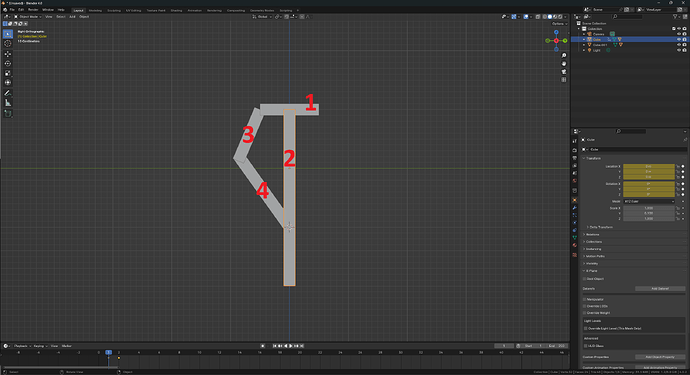
Task: Open the Material properties tab
Action: [575, 246]
